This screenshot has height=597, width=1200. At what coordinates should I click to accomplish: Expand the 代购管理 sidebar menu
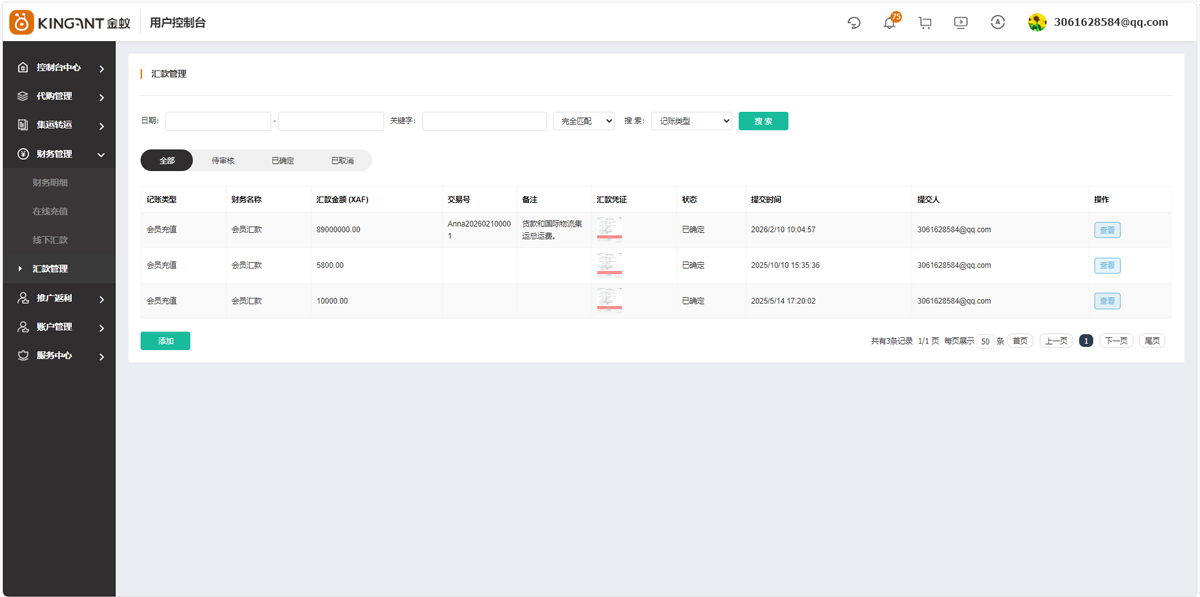pyautogui.click(x=59, y=97)
